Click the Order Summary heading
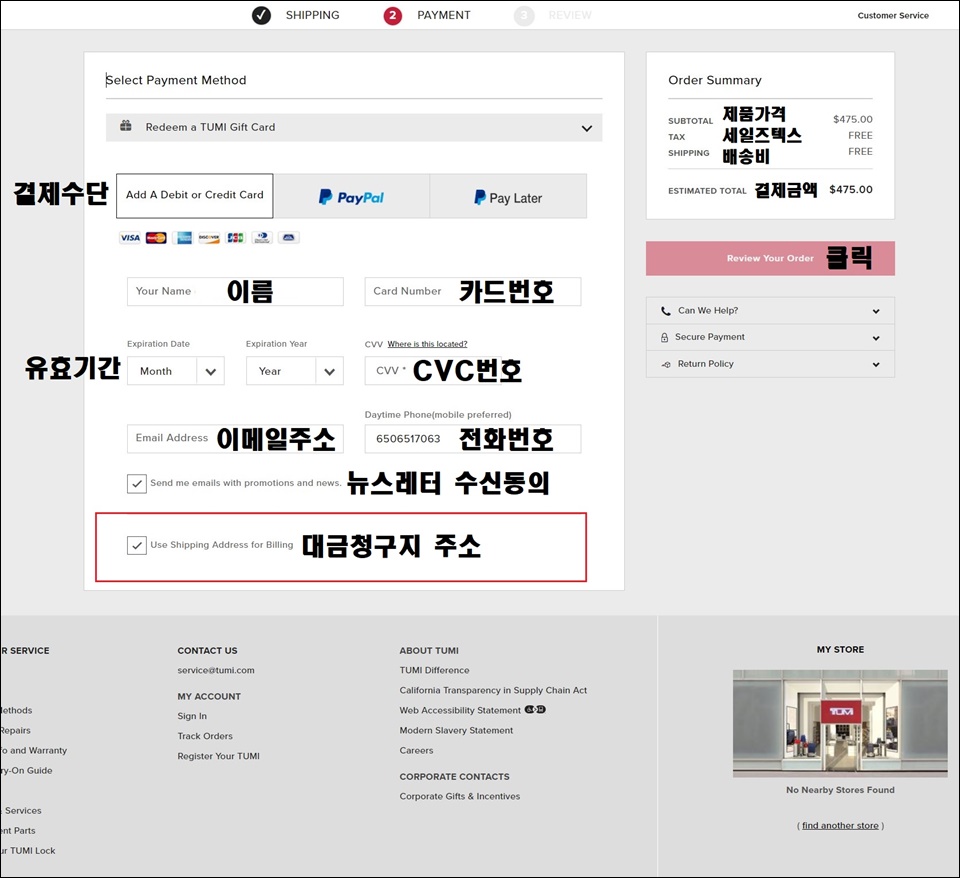This screenshot has height=878, width=960. coord(715,80)
